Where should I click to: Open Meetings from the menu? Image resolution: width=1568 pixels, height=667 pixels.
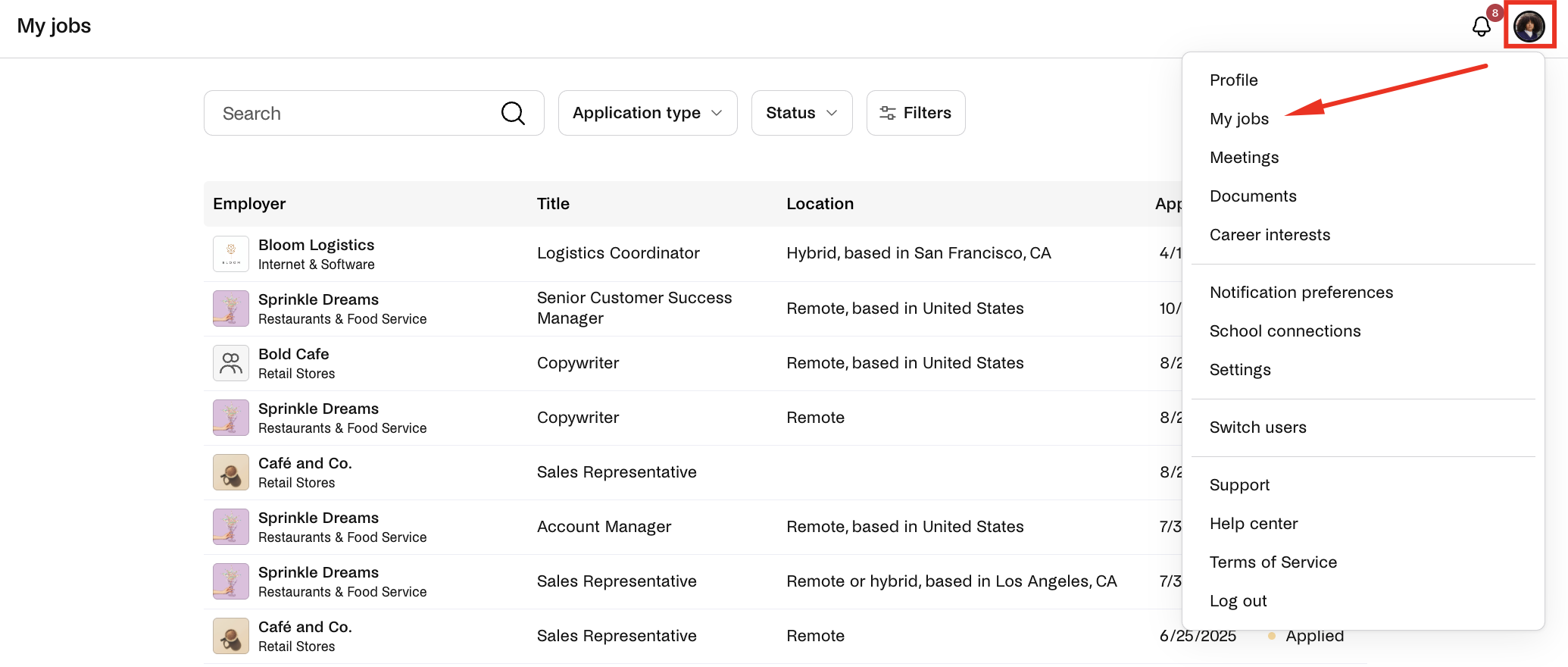1244,158
